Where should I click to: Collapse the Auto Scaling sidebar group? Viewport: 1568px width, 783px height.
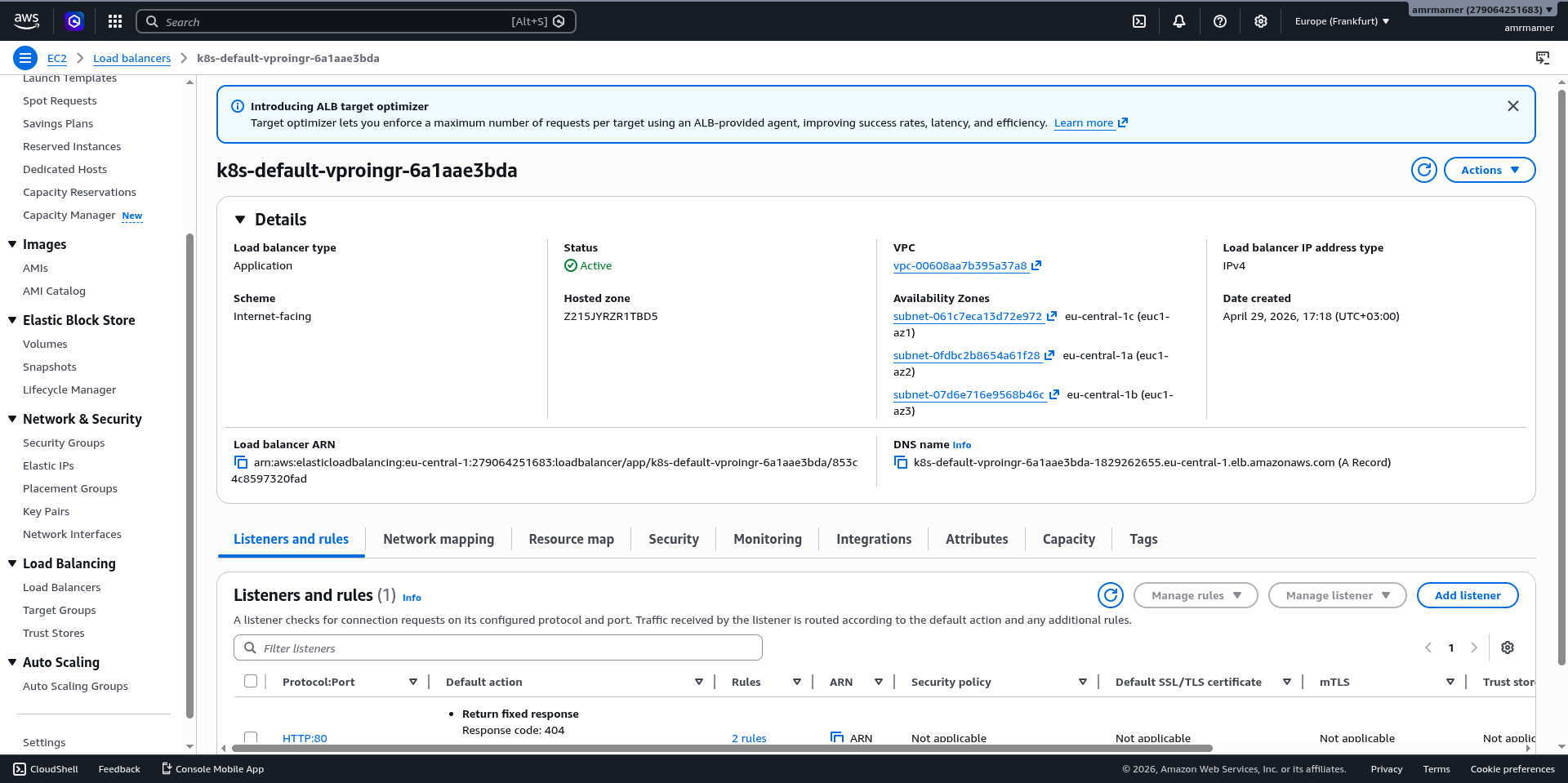[x=12, y=662]
